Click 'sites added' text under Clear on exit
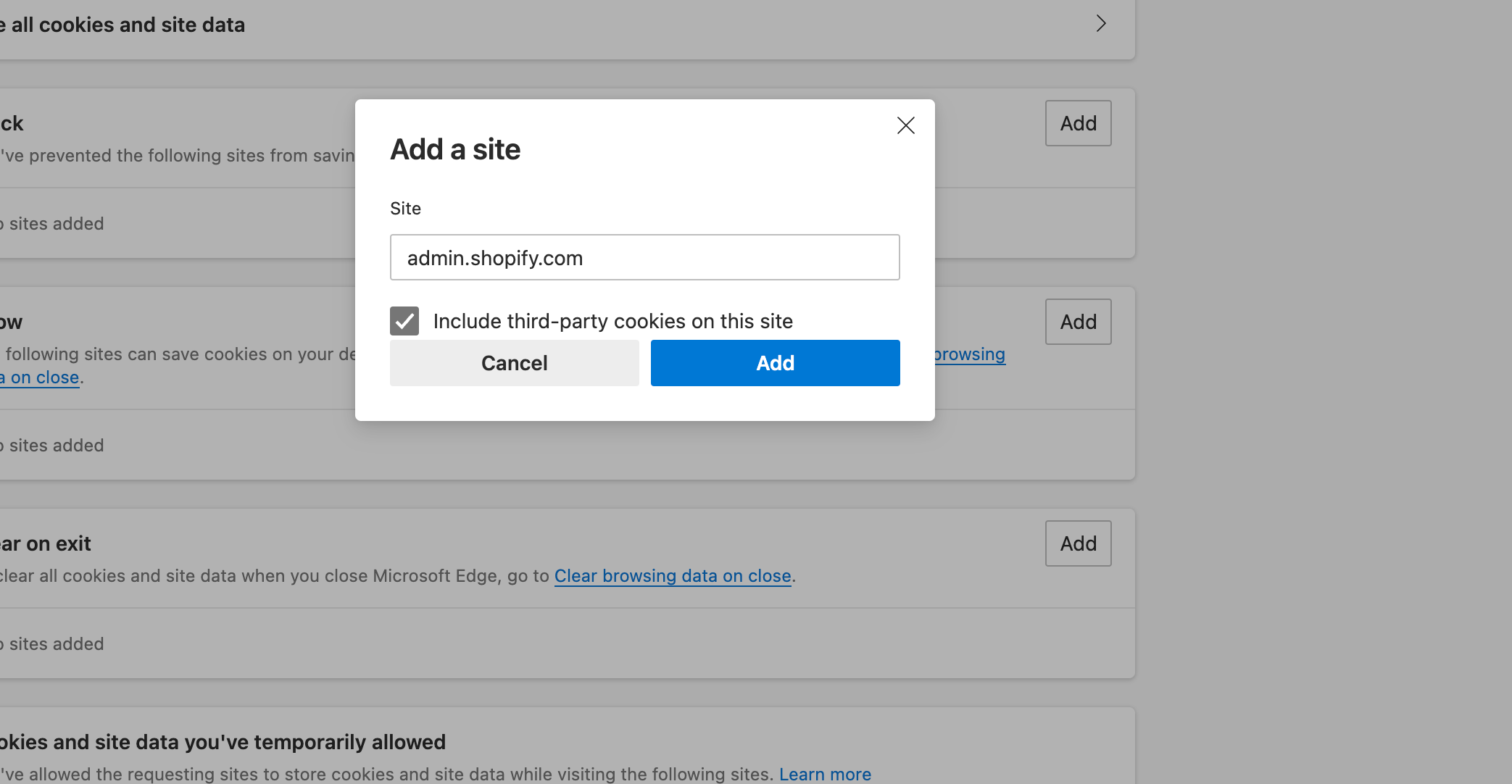 55,643
